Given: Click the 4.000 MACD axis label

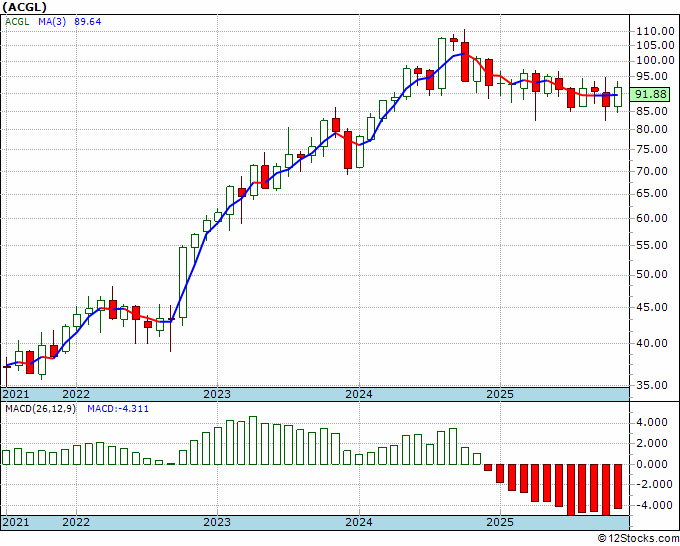Looking at the screenshot, I should pos(652,422).
